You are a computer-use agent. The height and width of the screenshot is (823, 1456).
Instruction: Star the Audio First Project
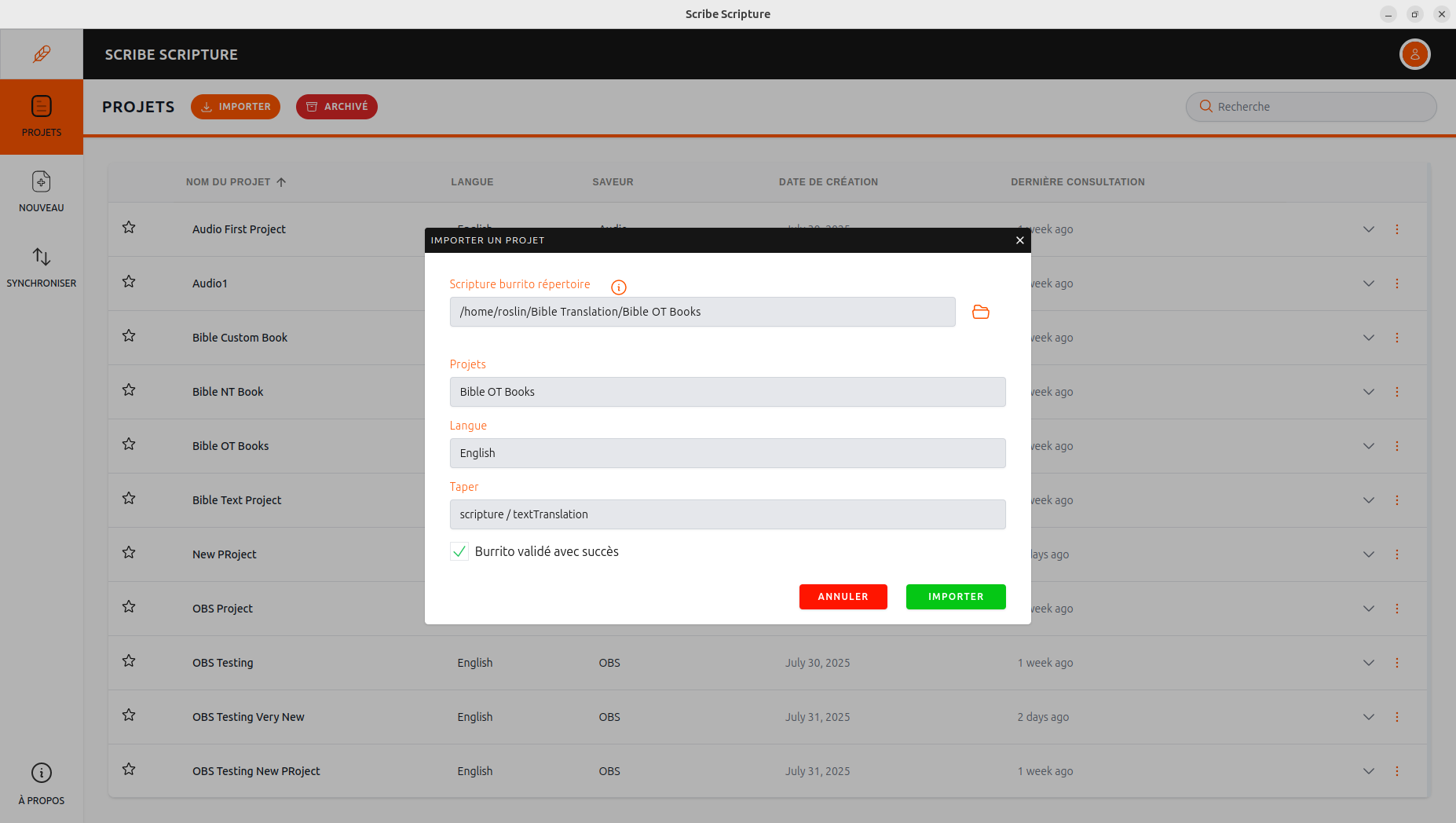point(129,228)
